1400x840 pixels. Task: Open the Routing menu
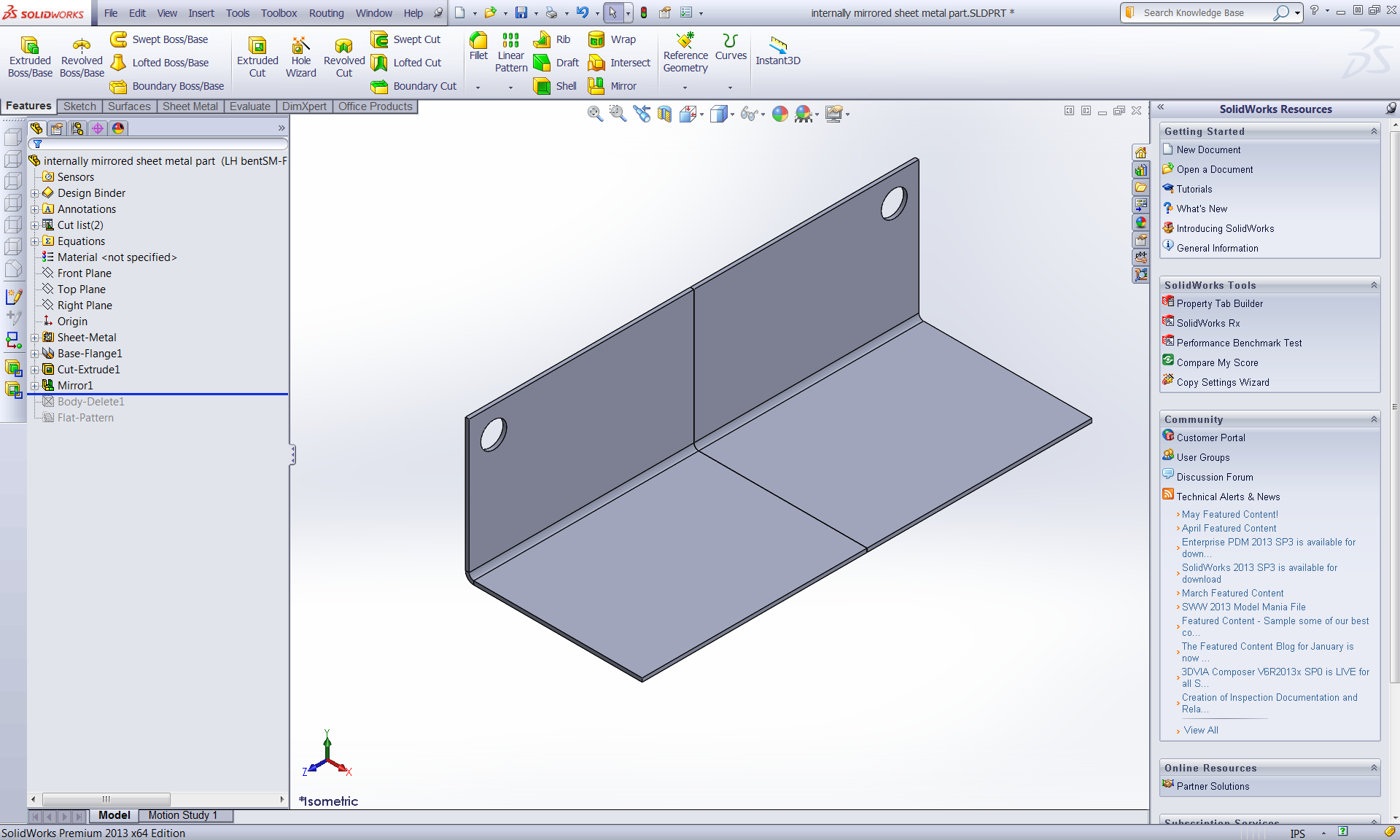tap(326, 13)
